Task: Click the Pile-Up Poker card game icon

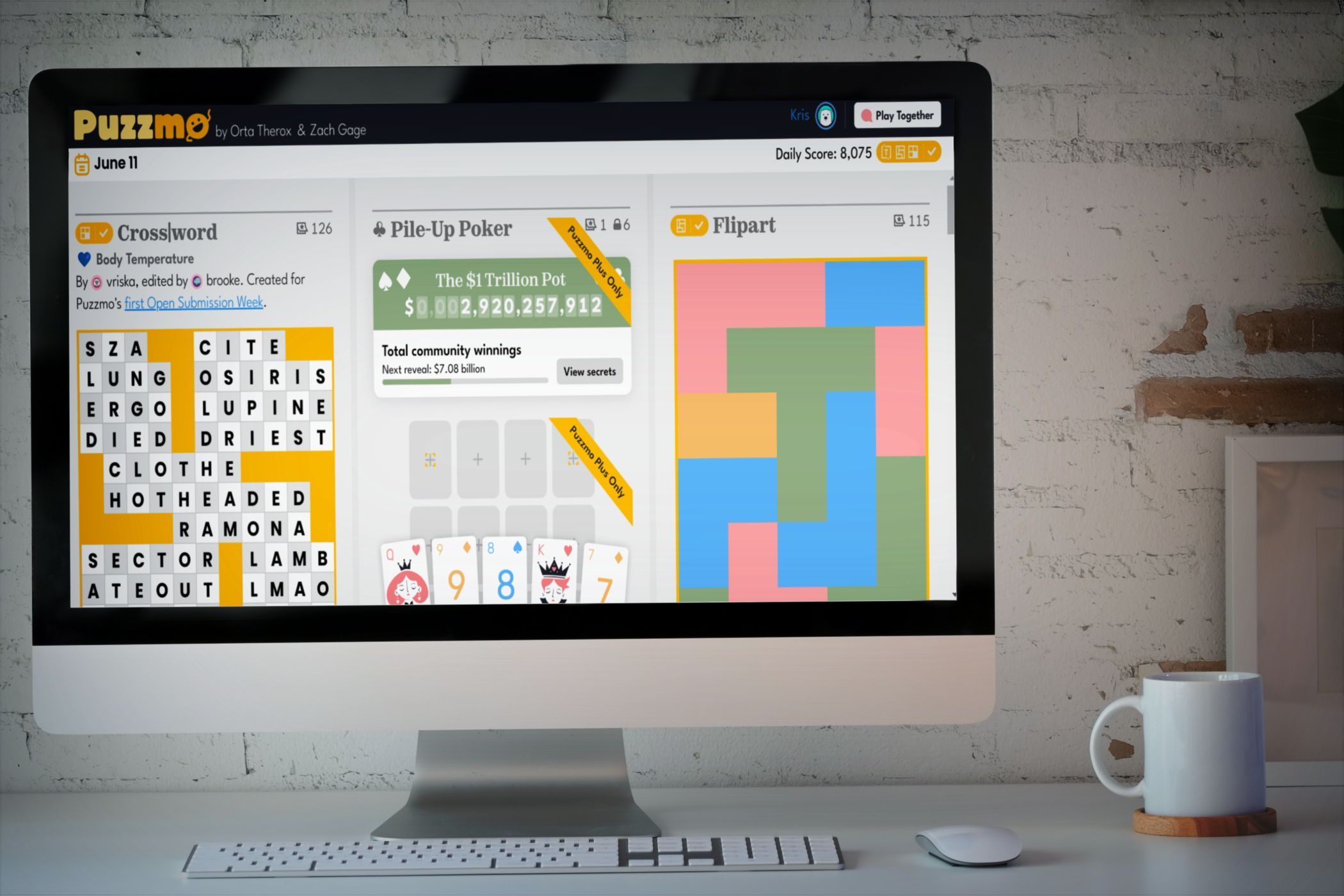Action: tap(381, 228)
